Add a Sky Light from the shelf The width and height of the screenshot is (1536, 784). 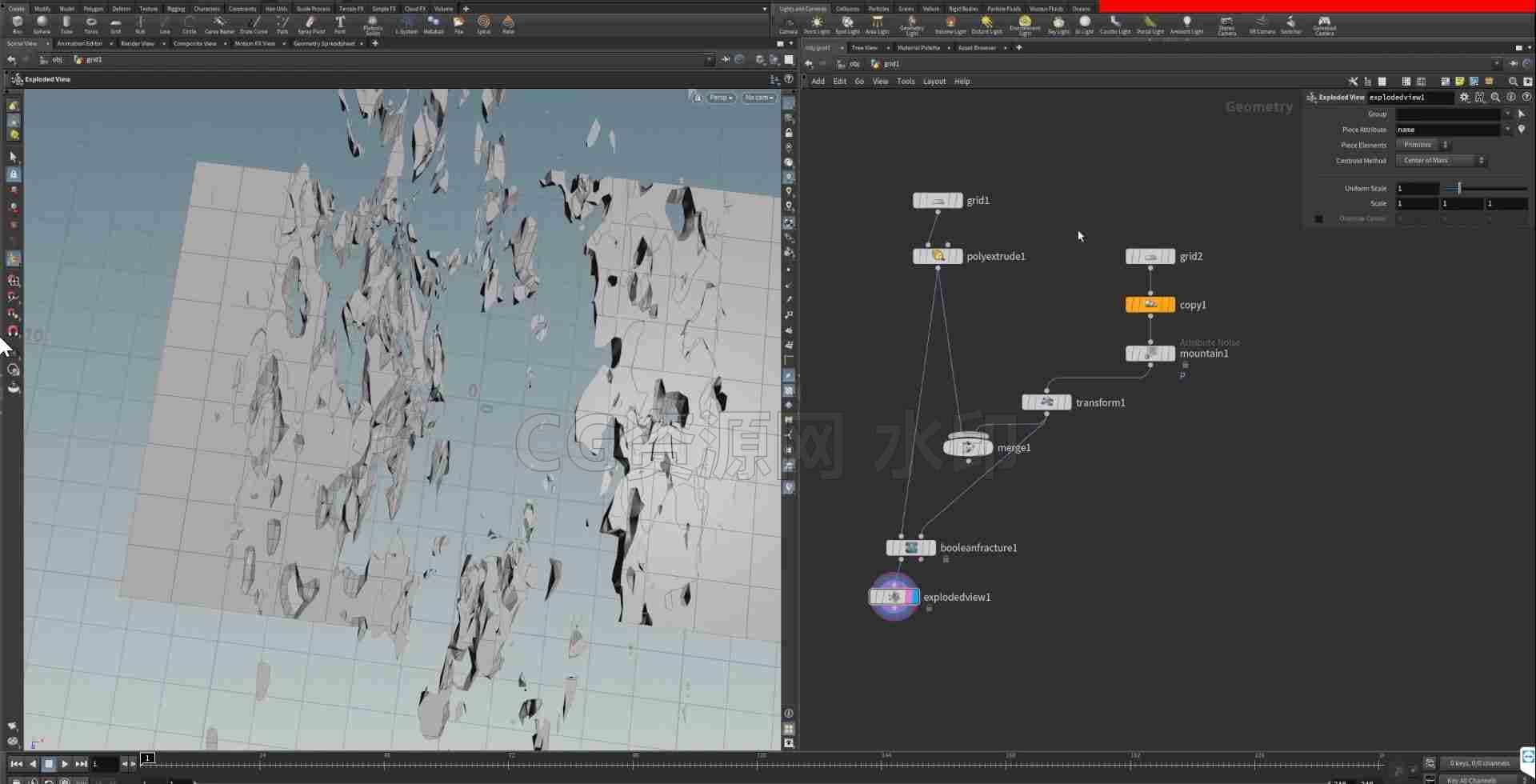(1058, 25)
